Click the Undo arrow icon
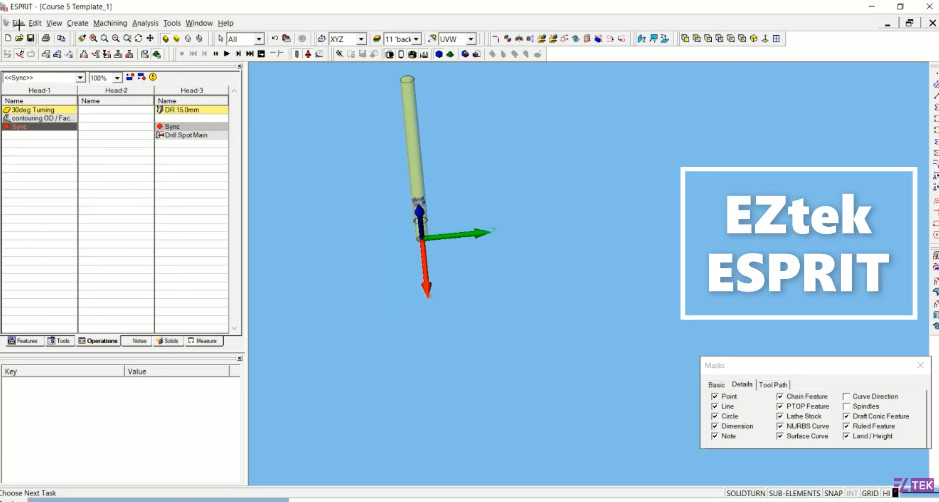Image resolution: width=939 pixels, height=502 pixels. [275, 39]
